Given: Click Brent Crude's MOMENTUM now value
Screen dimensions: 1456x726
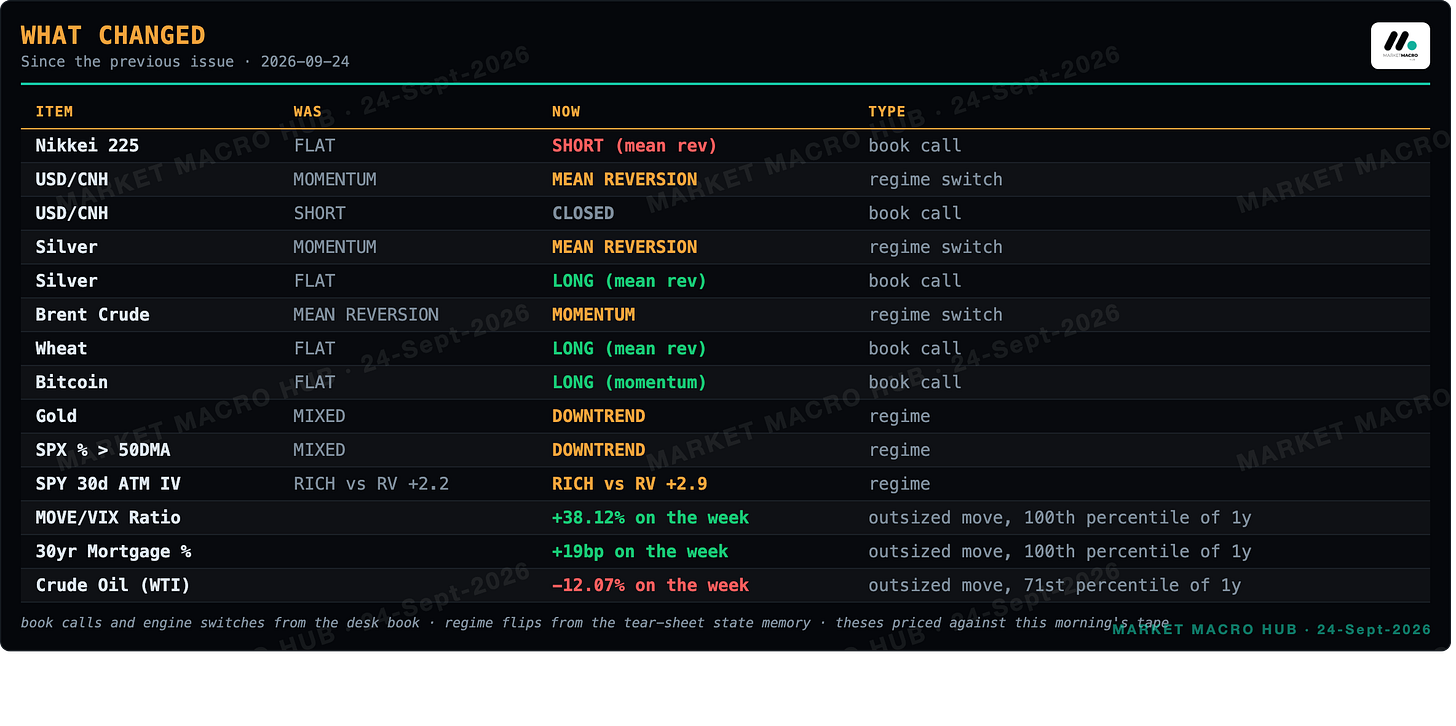Looking at the screenshot, I should pyautogui.click(x=593, y=315).
